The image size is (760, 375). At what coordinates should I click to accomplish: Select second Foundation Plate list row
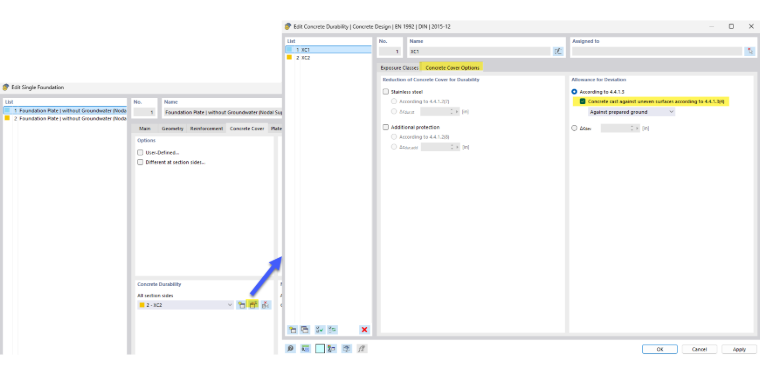tap(65, 118)
